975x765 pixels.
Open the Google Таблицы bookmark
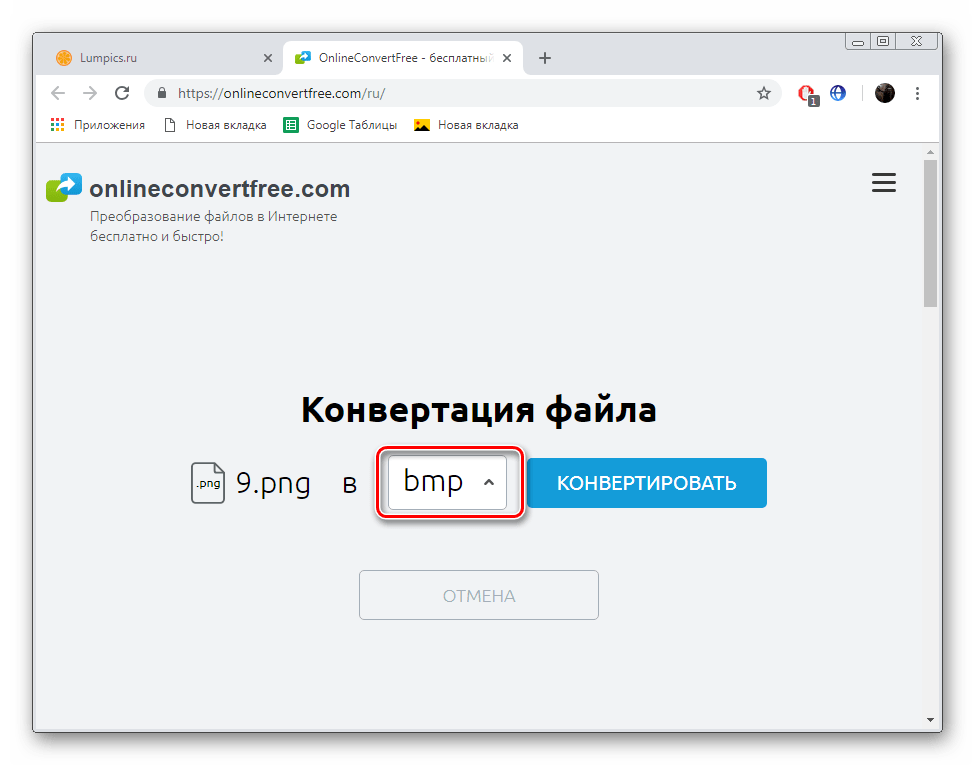point(340,125)
